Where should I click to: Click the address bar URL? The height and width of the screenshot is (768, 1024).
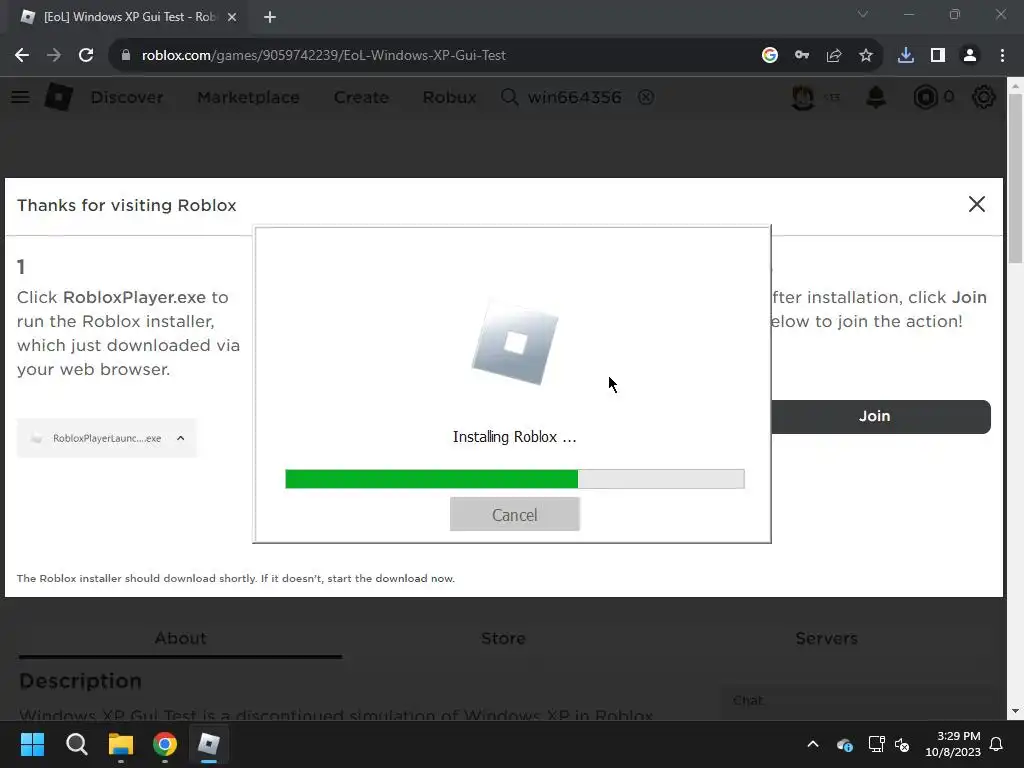324,56
